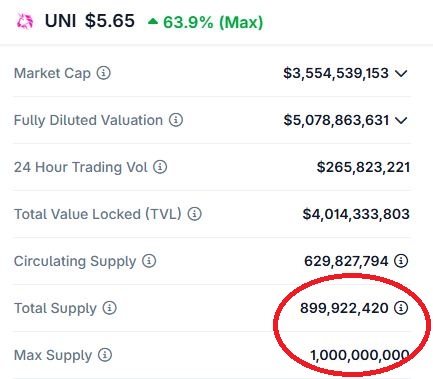433x379 pixels.
Task: Click the Market Cap label text
Action: (x=52, y=73)
